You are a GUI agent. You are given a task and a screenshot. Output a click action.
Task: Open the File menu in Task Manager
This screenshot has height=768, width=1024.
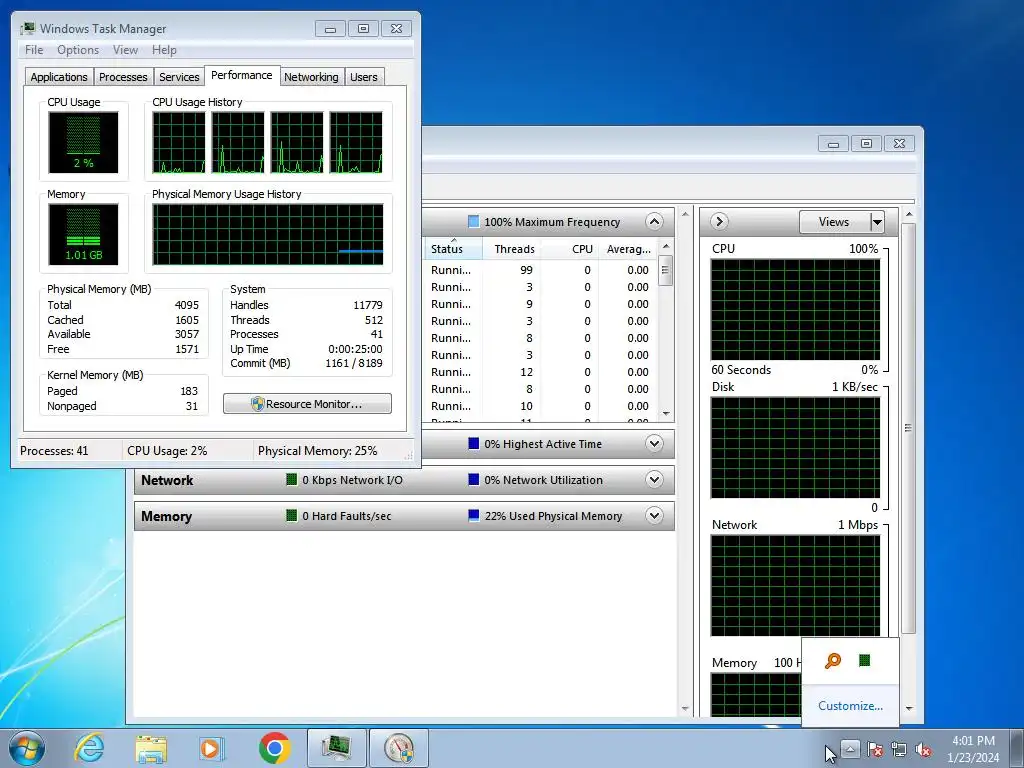pos(34,50)
